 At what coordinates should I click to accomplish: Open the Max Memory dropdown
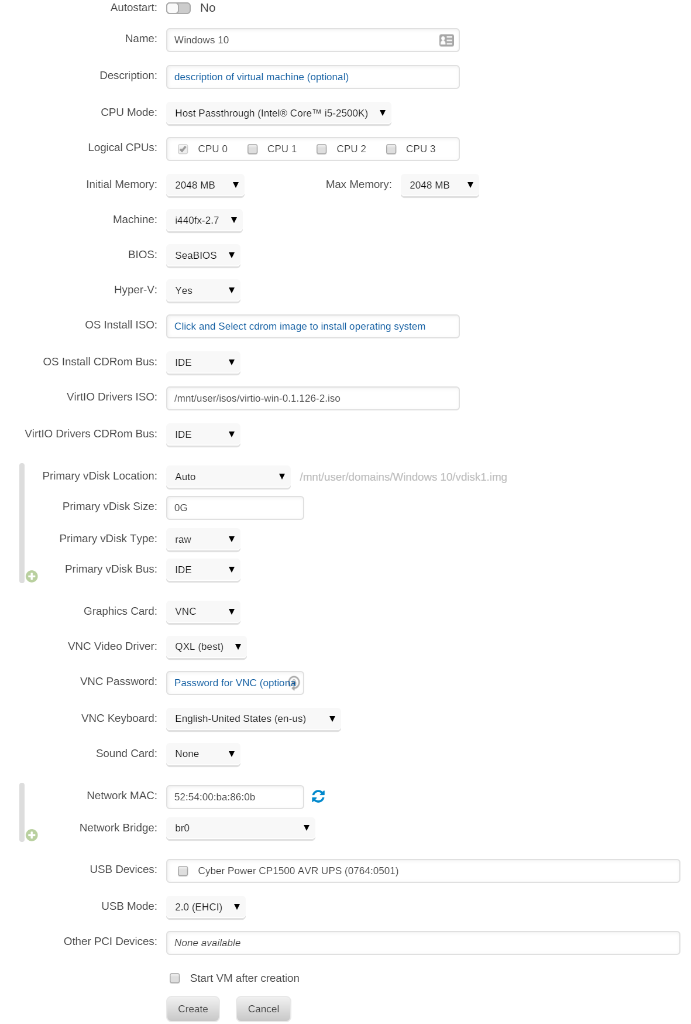pyautogui.click(x=439, y=185)
